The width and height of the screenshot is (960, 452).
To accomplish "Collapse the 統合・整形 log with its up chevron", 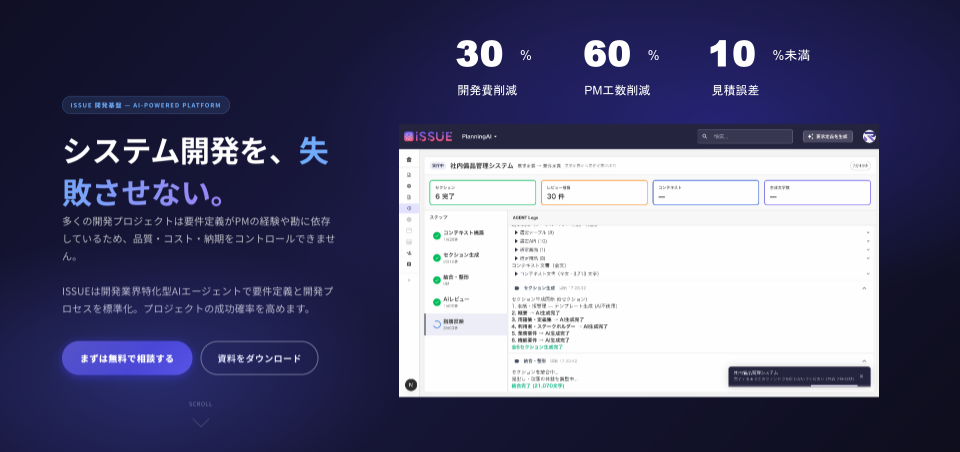I will pyautogui.click(x=864, y=361).
